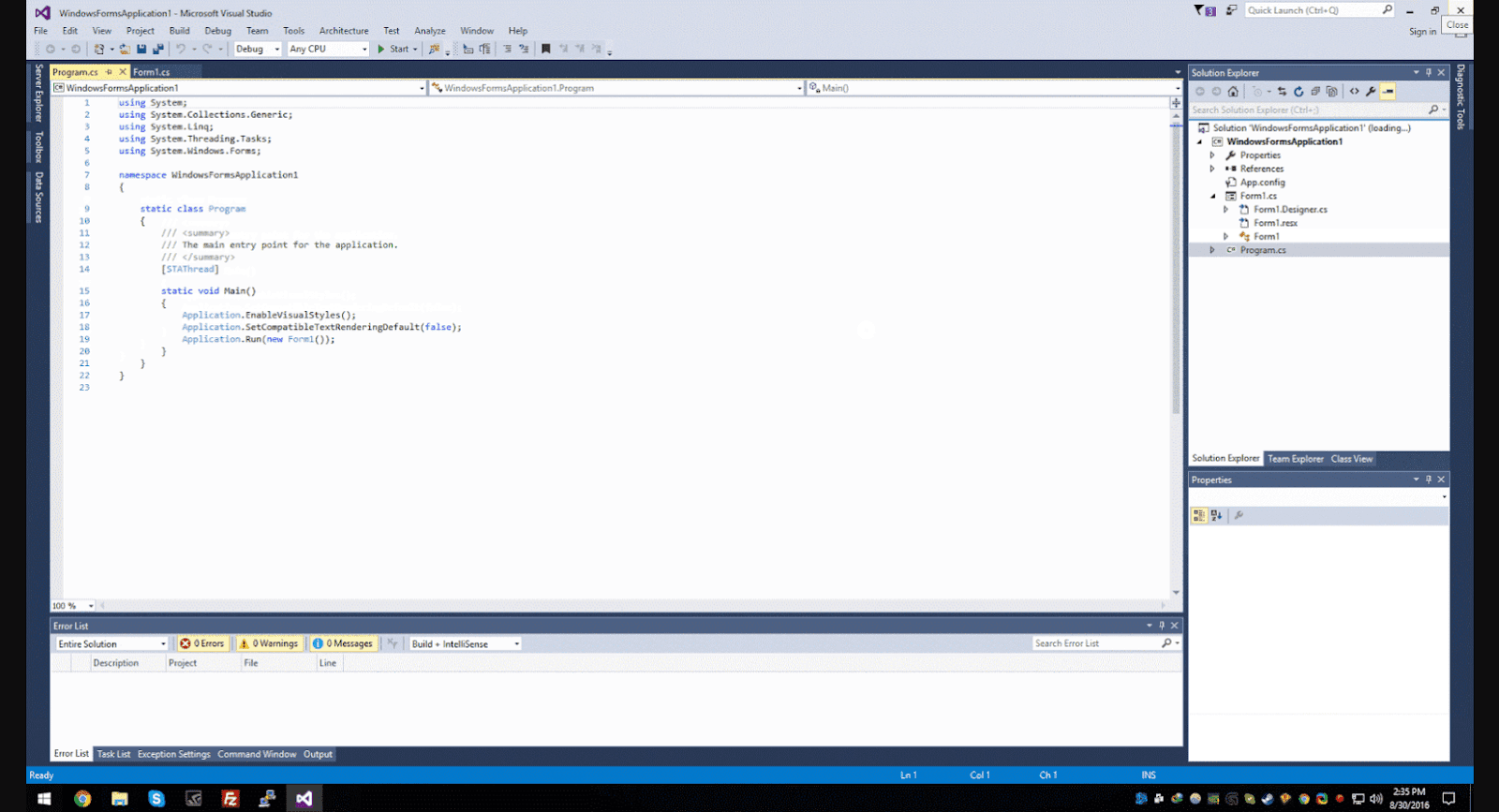Image resolution: width=1499 pixels, height=812 pixels.
Task: Start debugging with the green Start button
Action: click(x=394, y=49)
